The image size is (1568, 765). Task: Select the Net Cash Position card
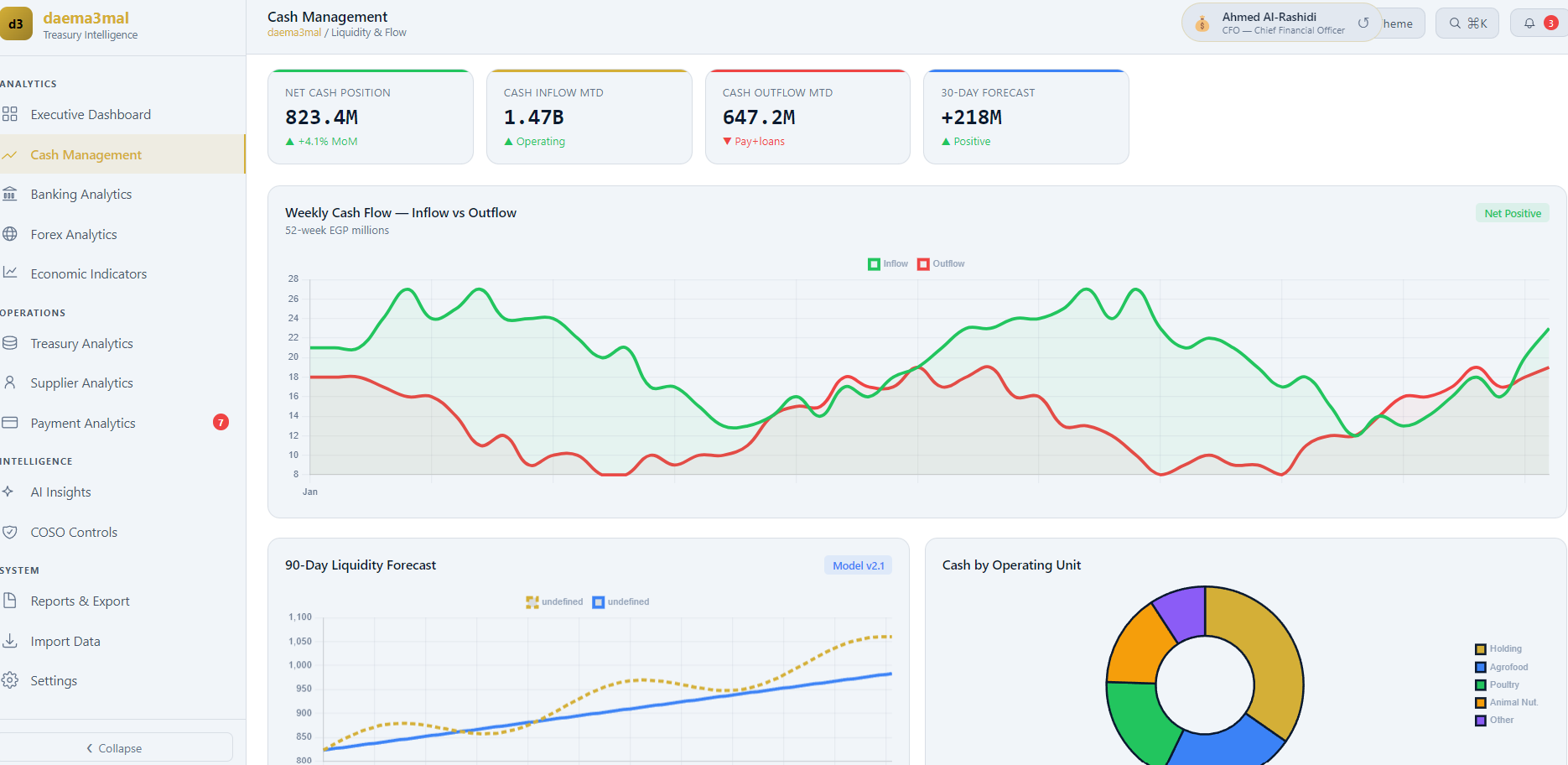371,117
